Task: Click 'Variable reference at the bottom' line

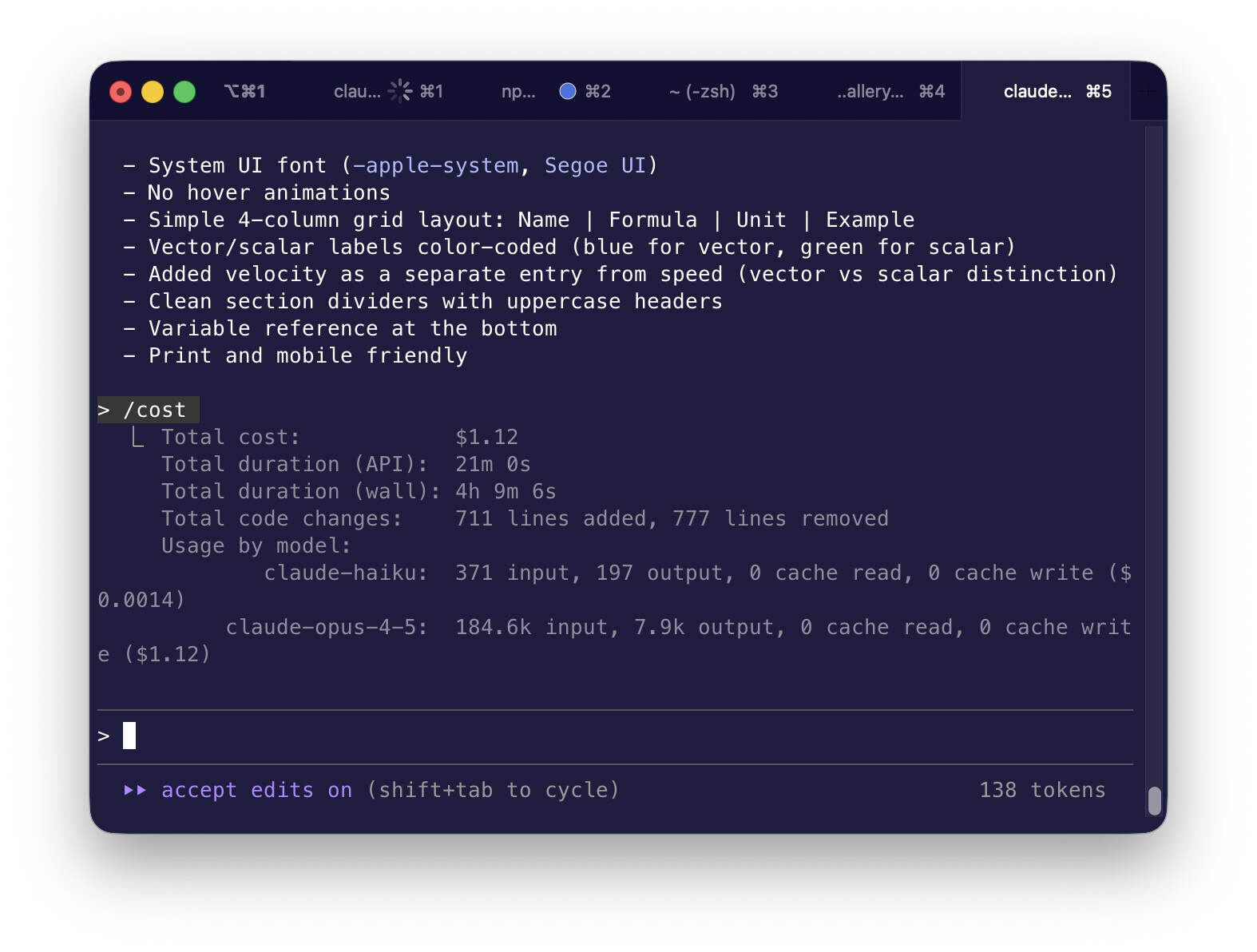Action: coord(340,328)
